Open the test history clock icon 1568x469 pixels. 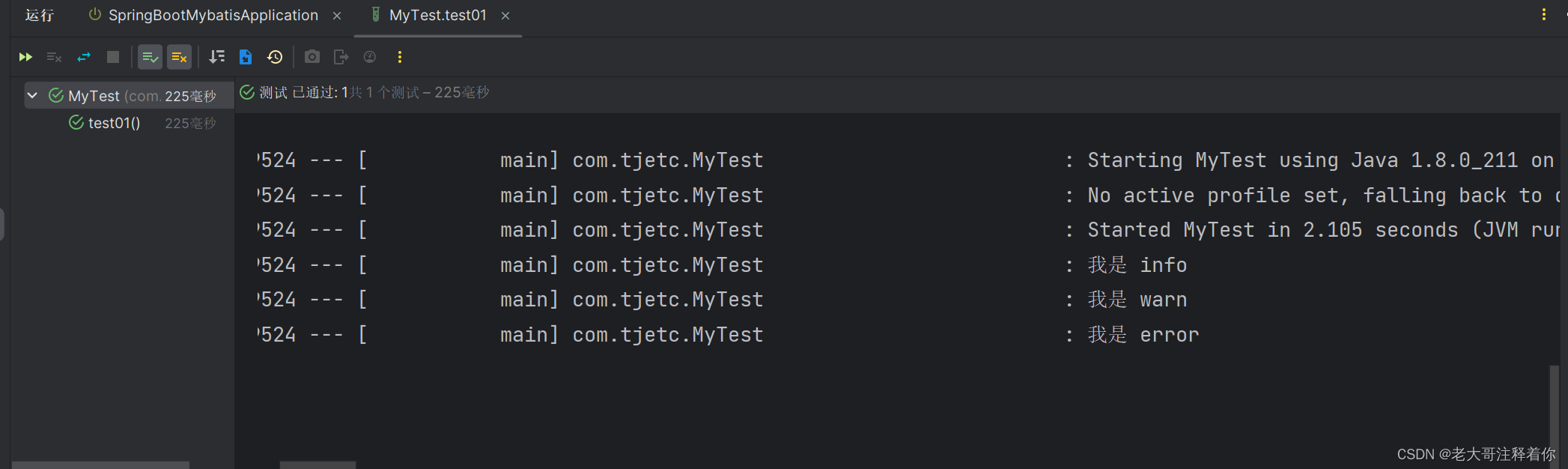click(275, 57)
